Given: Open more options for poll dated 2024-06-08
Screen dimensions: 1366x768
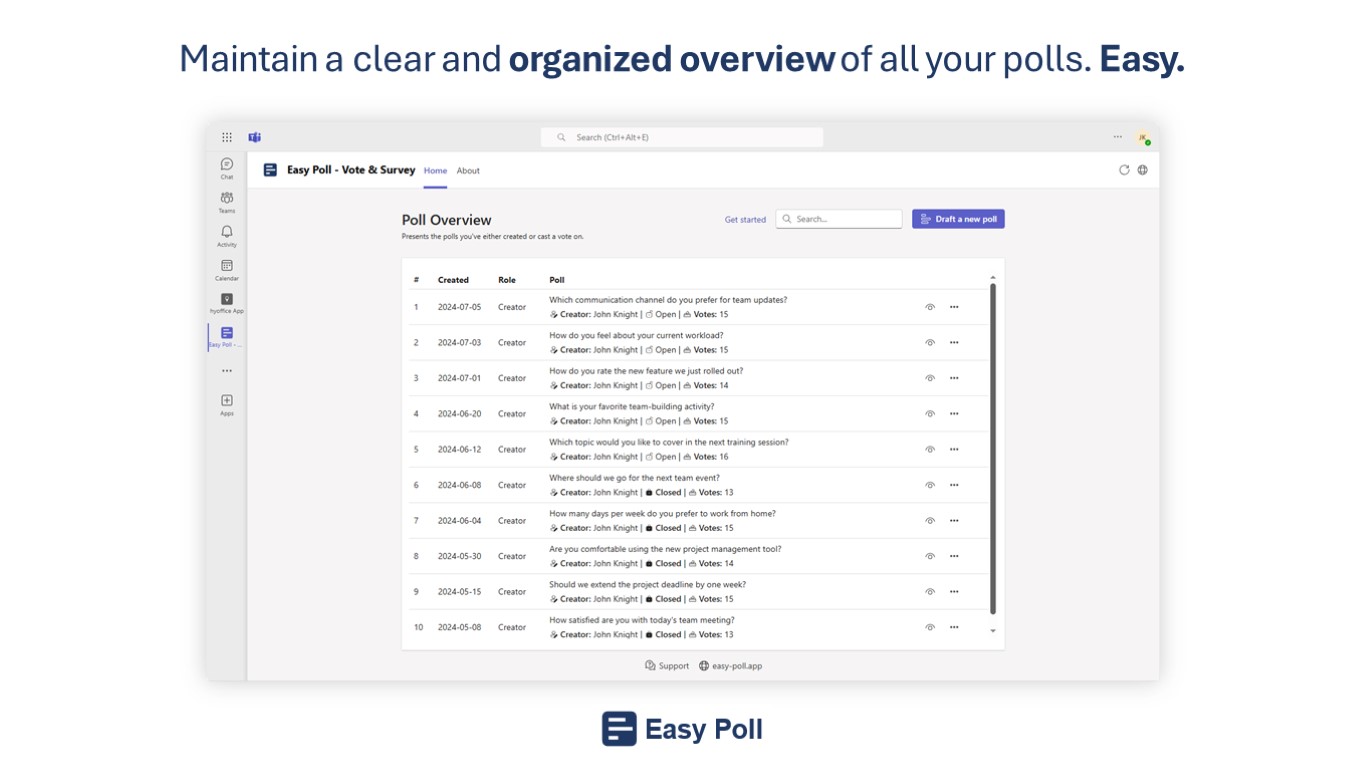Looking at the screenshot, I should tap(954, 485).
